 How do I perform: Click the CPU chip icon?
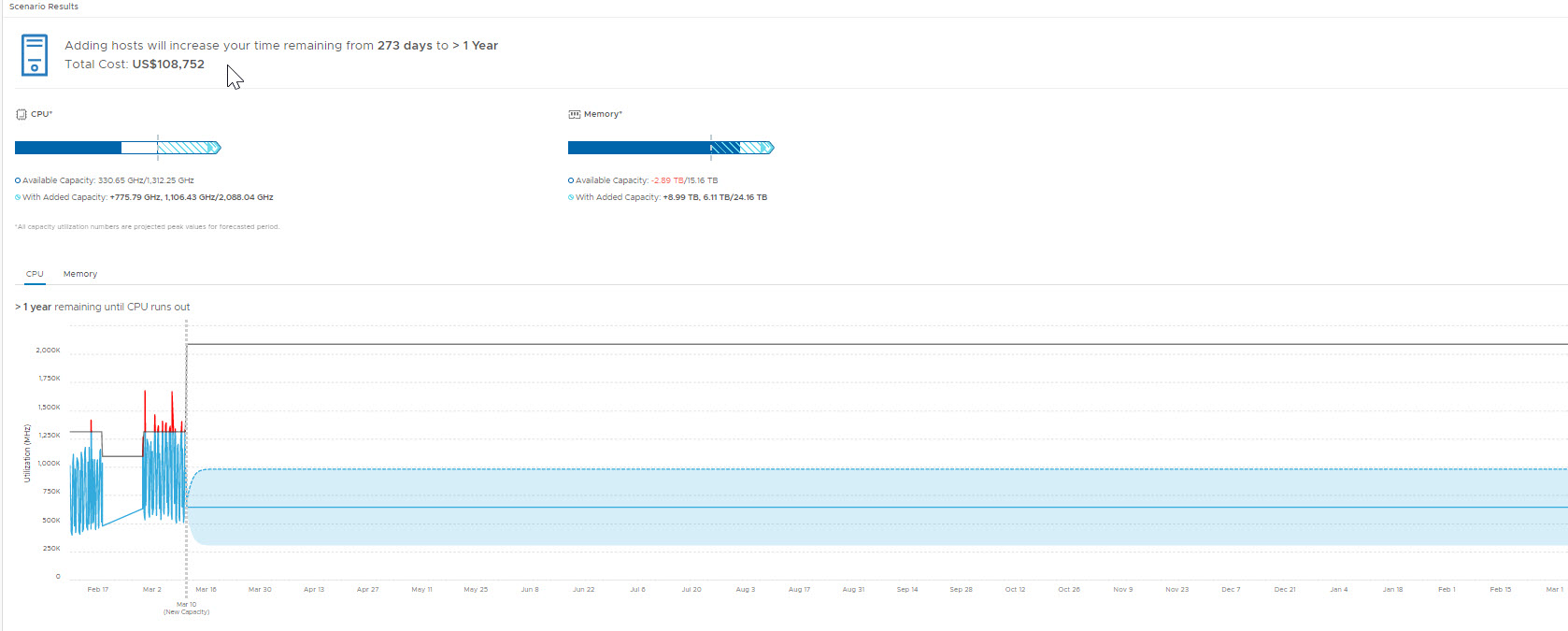click(21, 114)
